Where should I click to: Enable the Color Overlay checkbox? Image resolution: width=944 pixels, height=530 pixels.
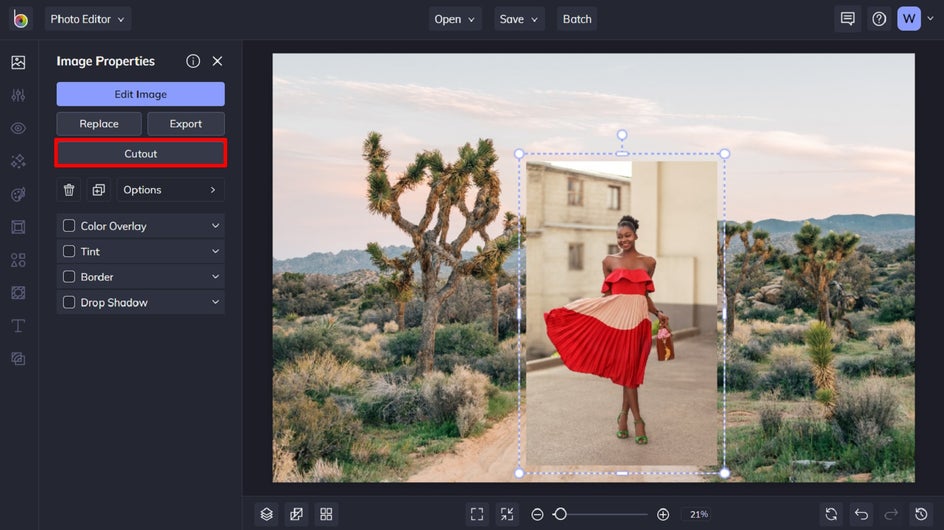point(69,226)
